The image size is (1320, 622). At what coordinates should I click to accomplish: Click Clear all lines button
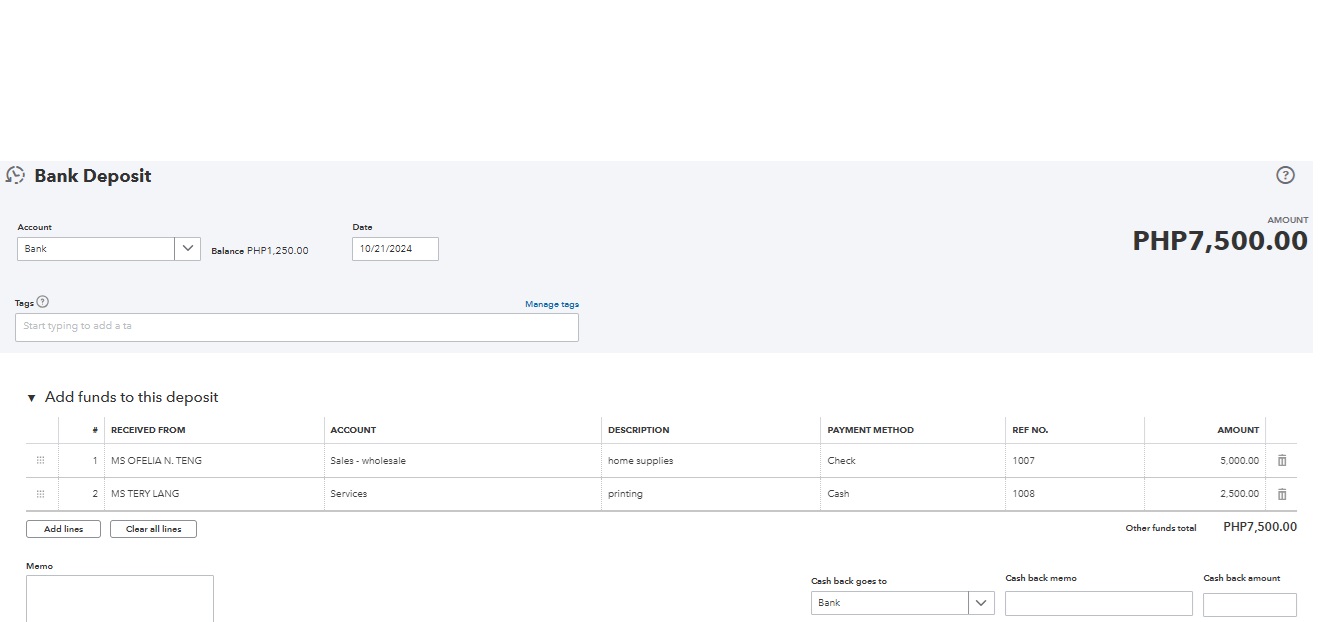tap(153, 529)
